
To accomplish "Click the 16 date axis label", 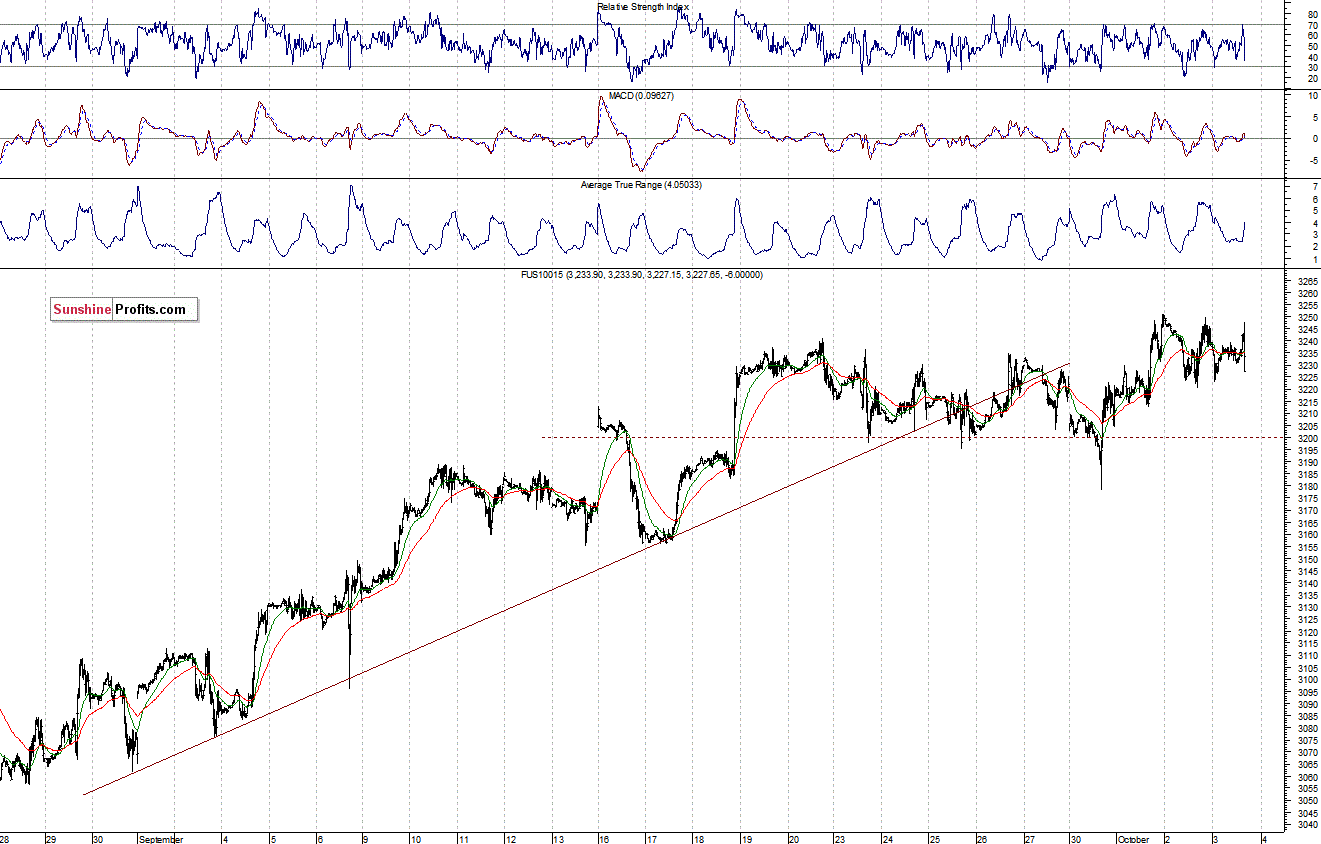I will [604, 838].
